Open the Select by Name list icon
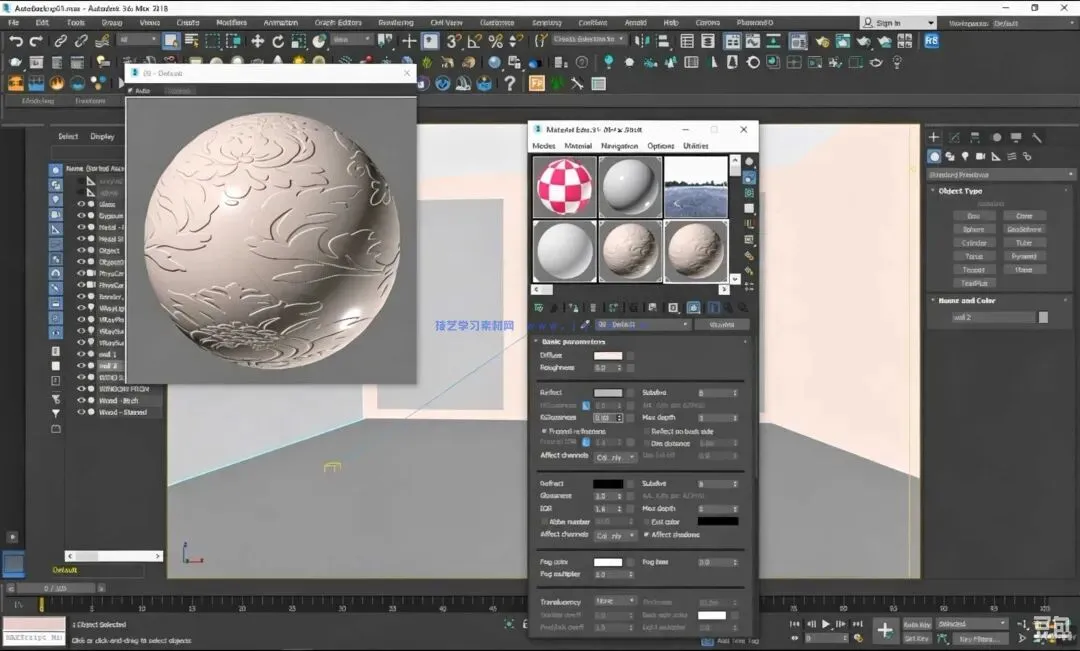The height and width of the screenshot is (651, 1080). 192,41
